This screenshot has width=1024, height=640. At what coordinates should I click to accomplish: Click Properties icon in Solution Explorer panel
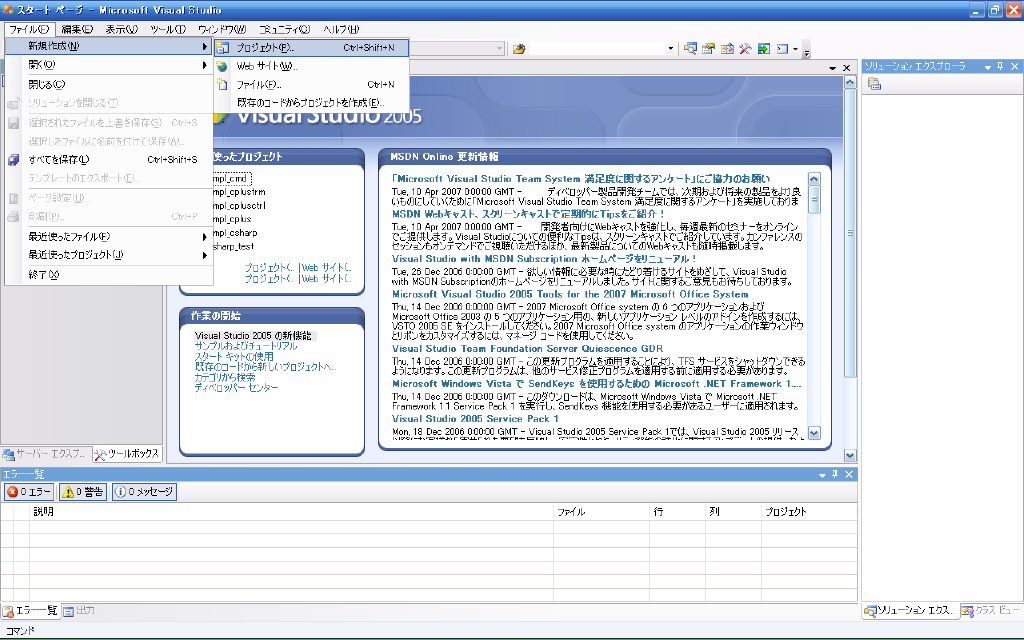click(874, 84)
